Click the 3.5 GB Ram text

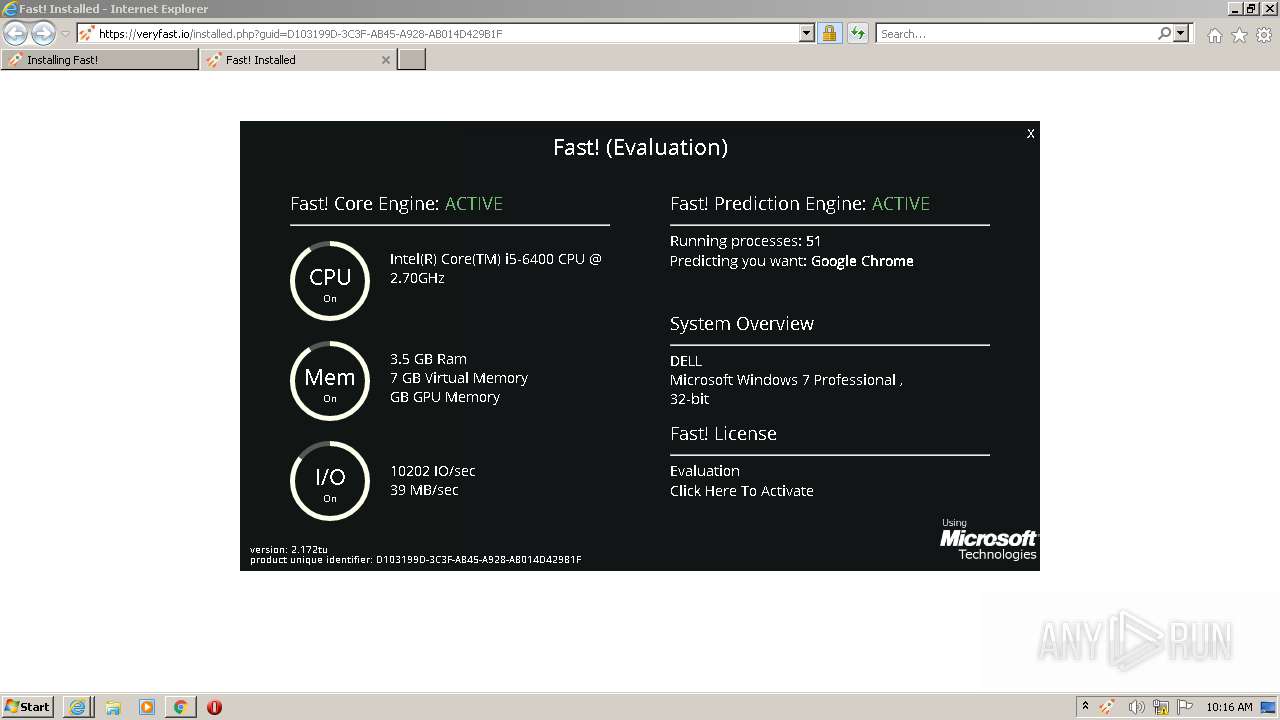pyautogui.click(x=428, y=359)
